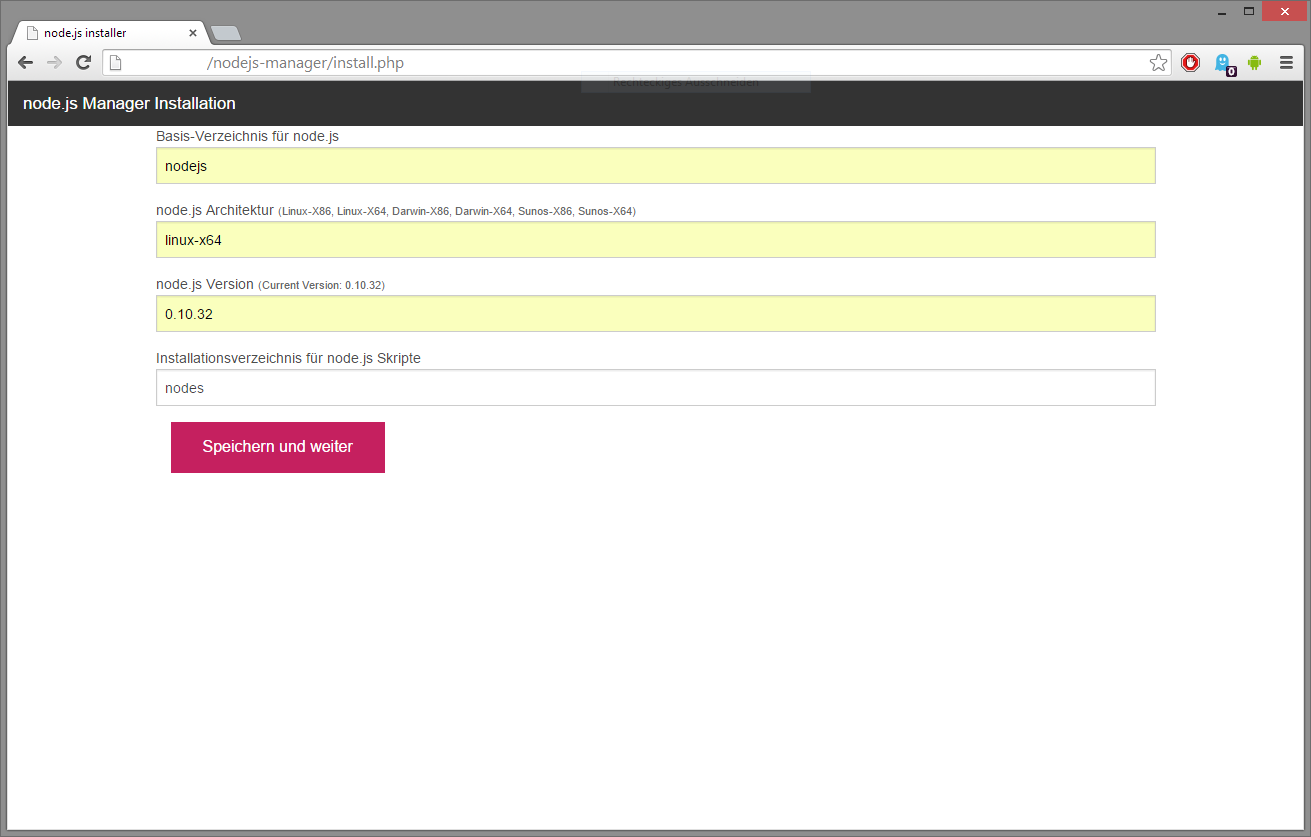The image size is (1311, 837).
Task: Click the green Android extension icon
Action: pos(1254,63)
